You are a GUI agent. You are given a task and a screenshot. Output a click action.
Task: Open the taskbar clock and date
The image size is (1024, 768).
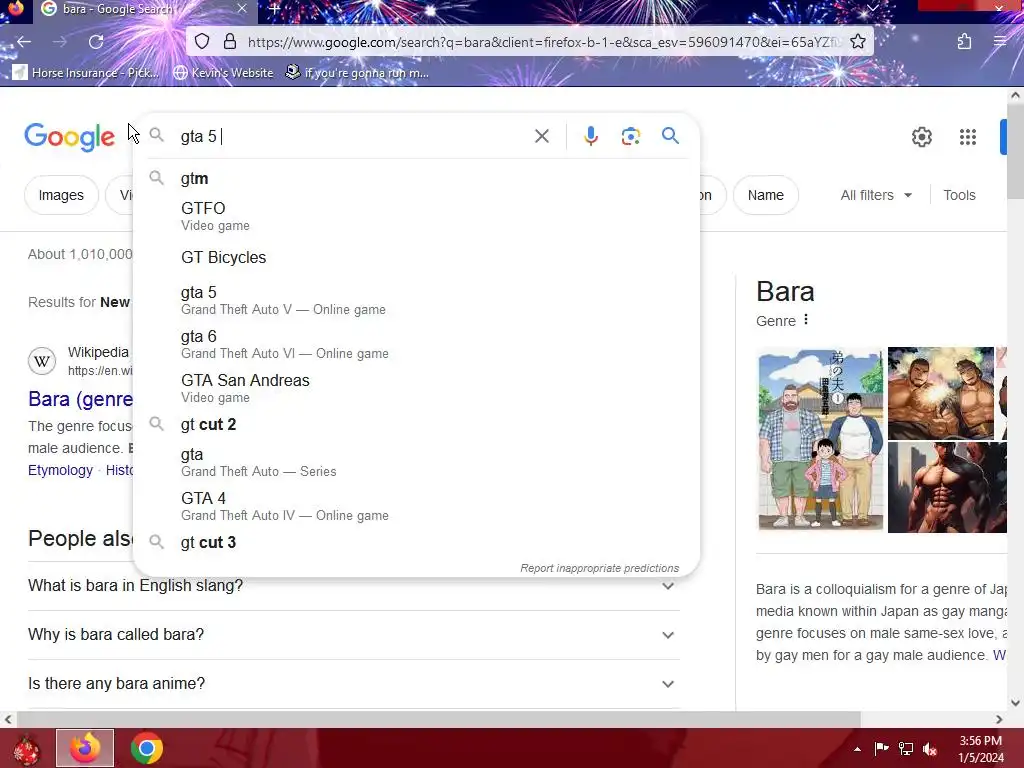980,749
